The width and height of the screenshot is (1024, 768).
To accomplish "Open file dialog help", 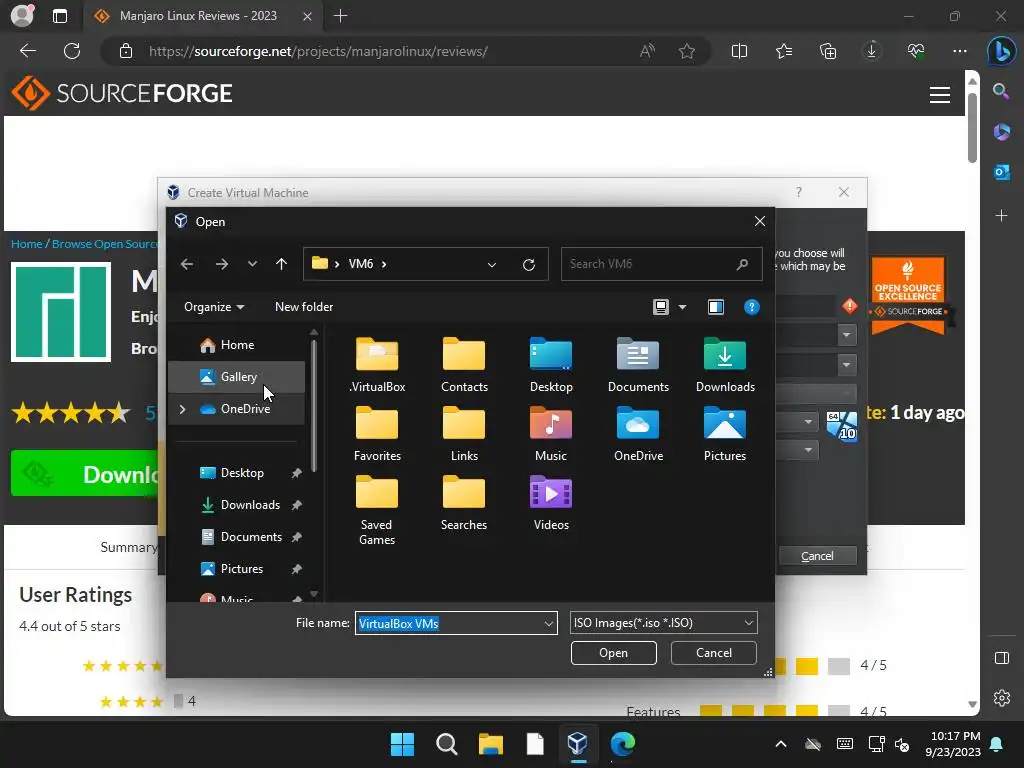I will (x=752, y=307).
